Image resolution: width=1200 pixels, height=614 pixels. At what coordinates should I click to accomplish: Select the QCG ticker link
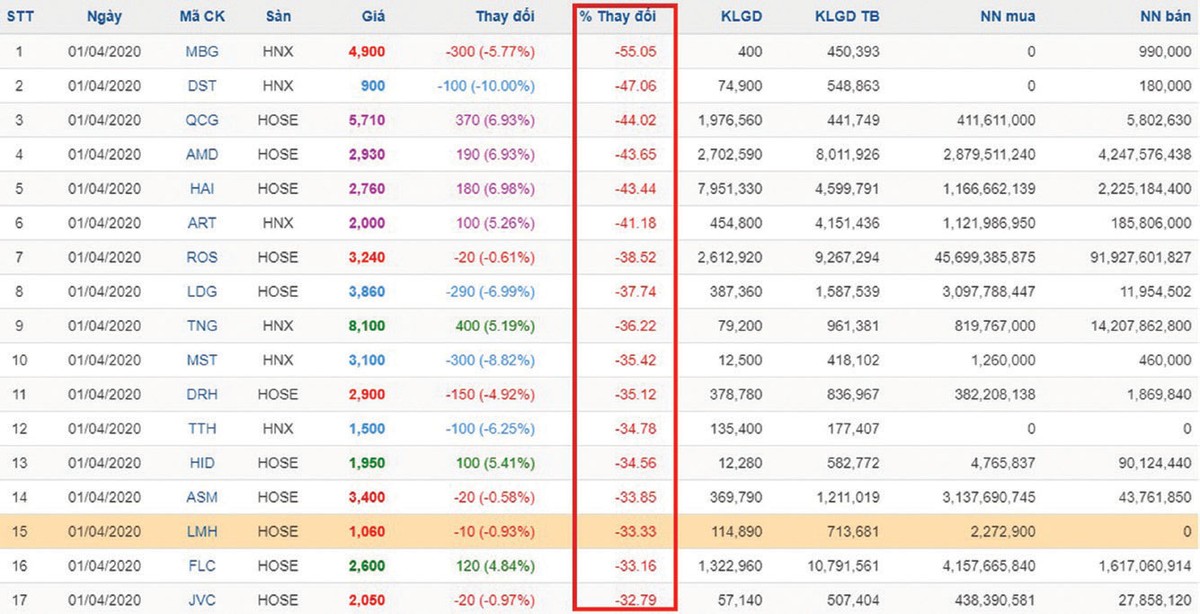[202, 120]
